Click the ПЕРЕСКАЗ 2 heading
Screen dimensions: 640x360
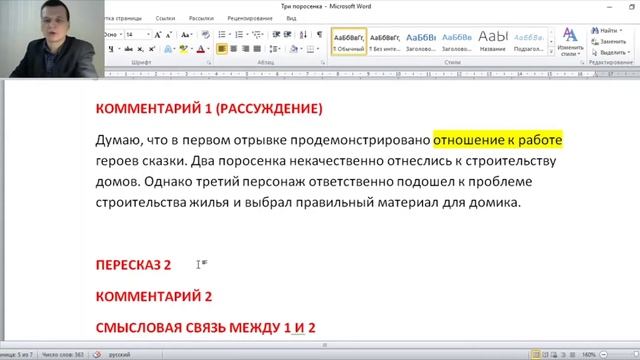click(x=133, y=265)
